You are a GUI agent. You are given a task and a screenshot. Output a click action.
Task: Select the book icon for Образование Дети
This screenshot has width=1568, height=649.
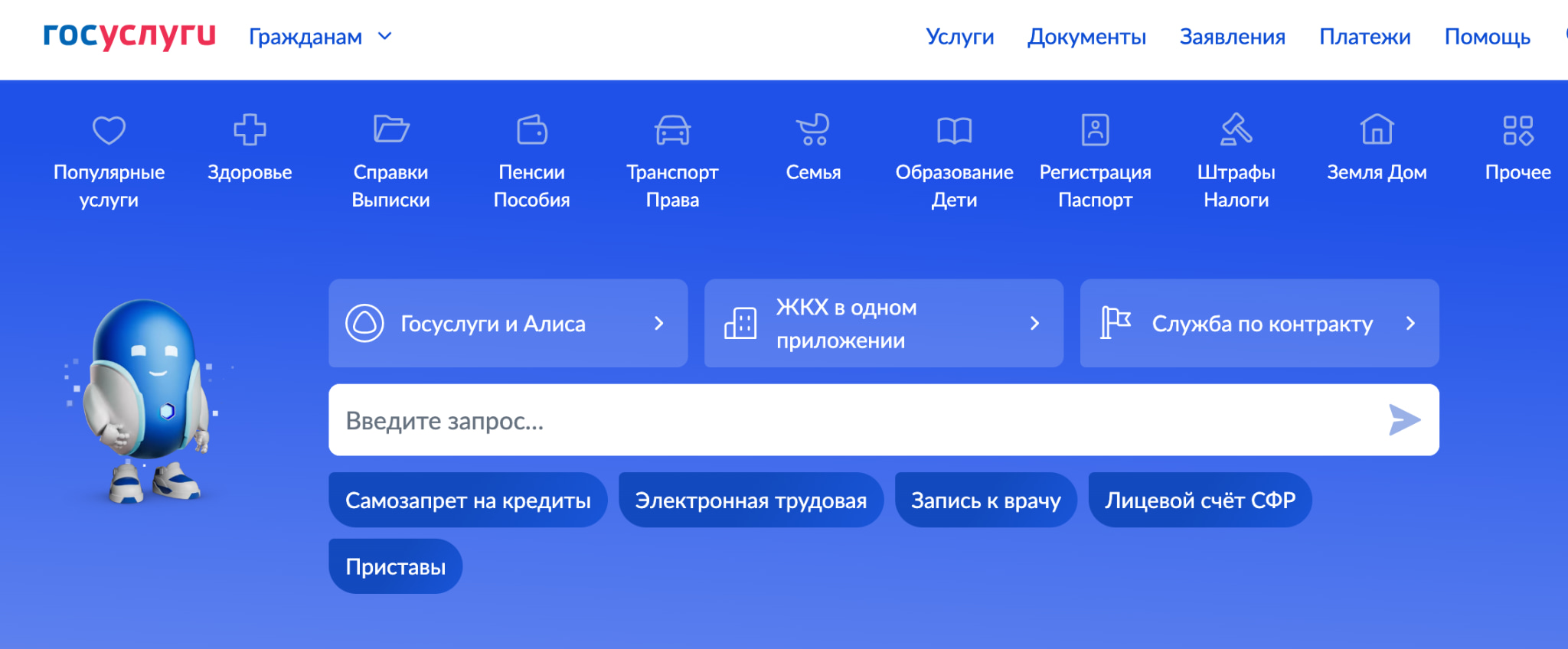click(954, 130)
